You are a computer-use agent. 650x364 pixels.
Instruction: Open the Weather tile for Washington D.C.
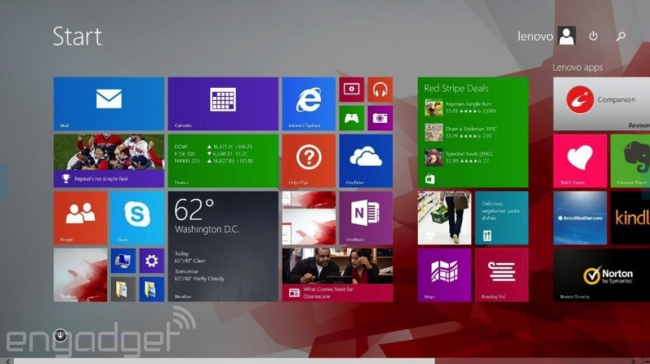(x=223, y=246)
